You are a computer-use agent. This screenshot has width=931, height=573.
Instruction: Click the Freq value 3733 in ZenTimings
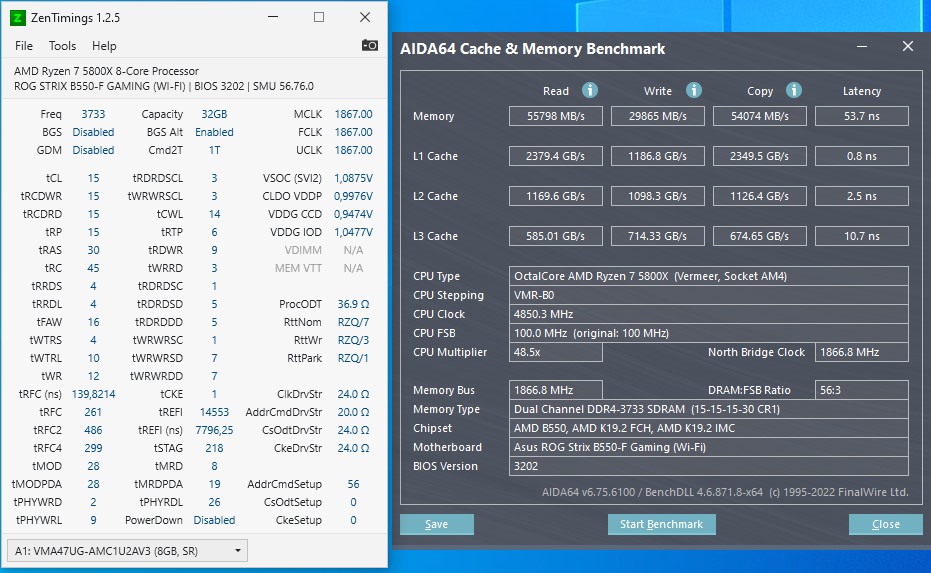pos(93,114)
